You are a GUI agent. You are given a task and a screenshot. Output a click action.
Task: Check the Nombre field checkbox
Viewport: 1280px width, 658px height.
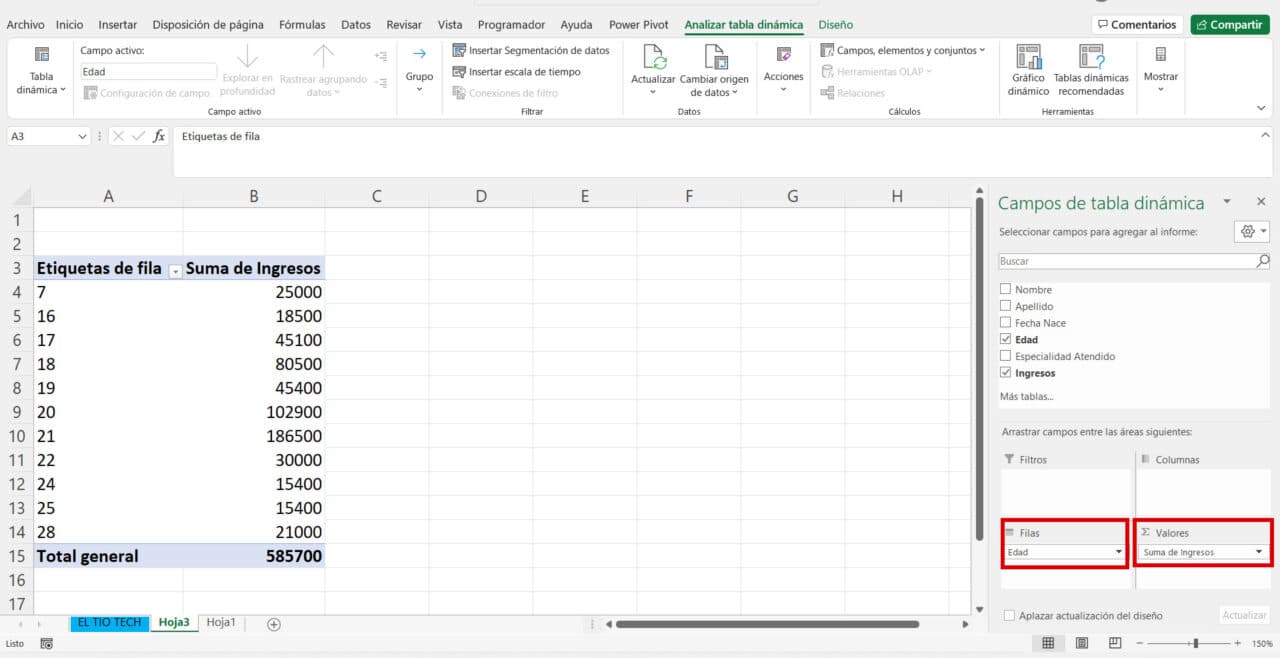pyautogui.click(x=1006, y=290)
